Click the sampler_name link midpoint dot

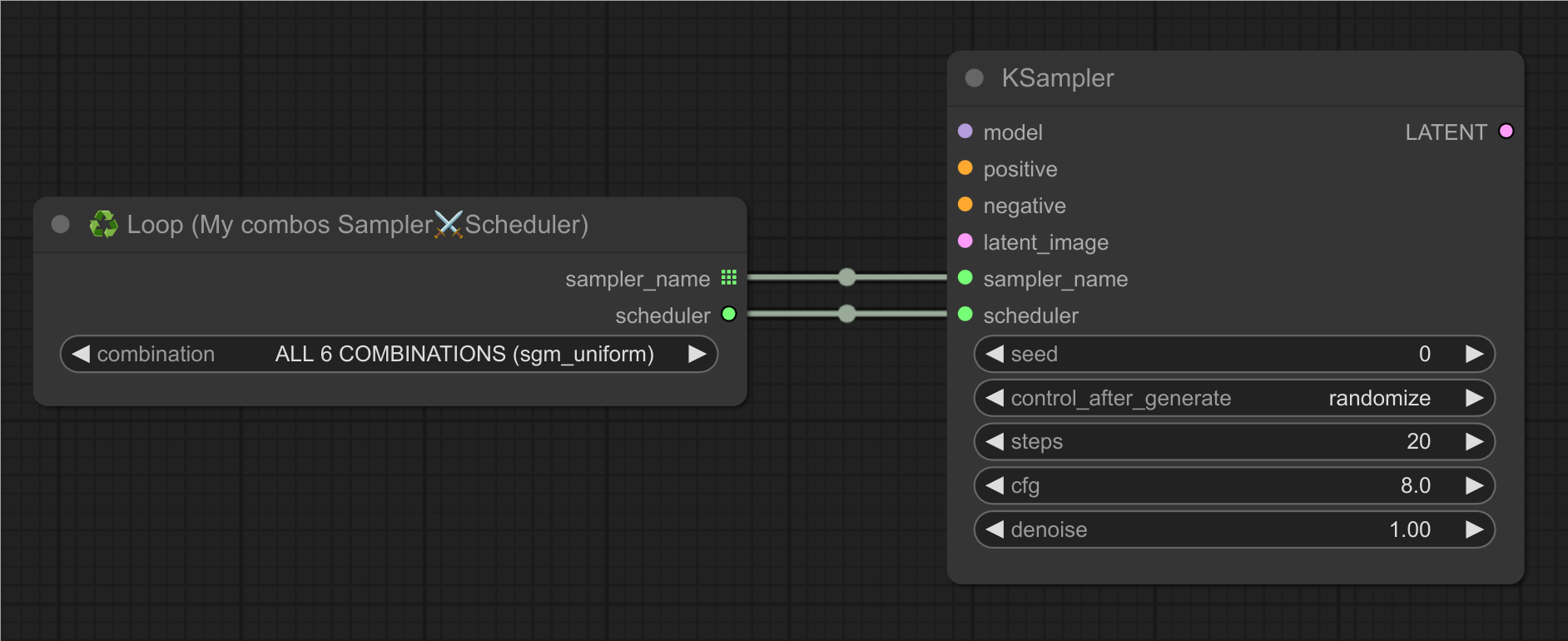coord(846,277)
